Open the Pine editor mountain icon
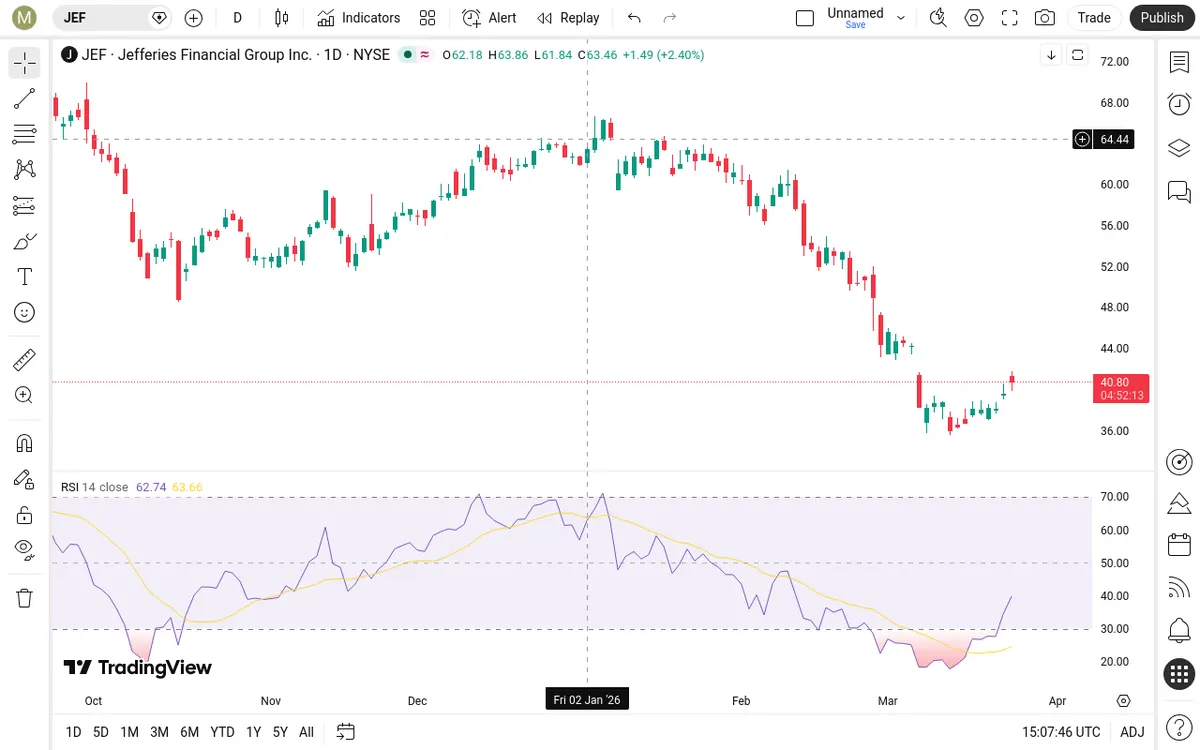Viewport: 1200px width, 750px height. 1179,502
